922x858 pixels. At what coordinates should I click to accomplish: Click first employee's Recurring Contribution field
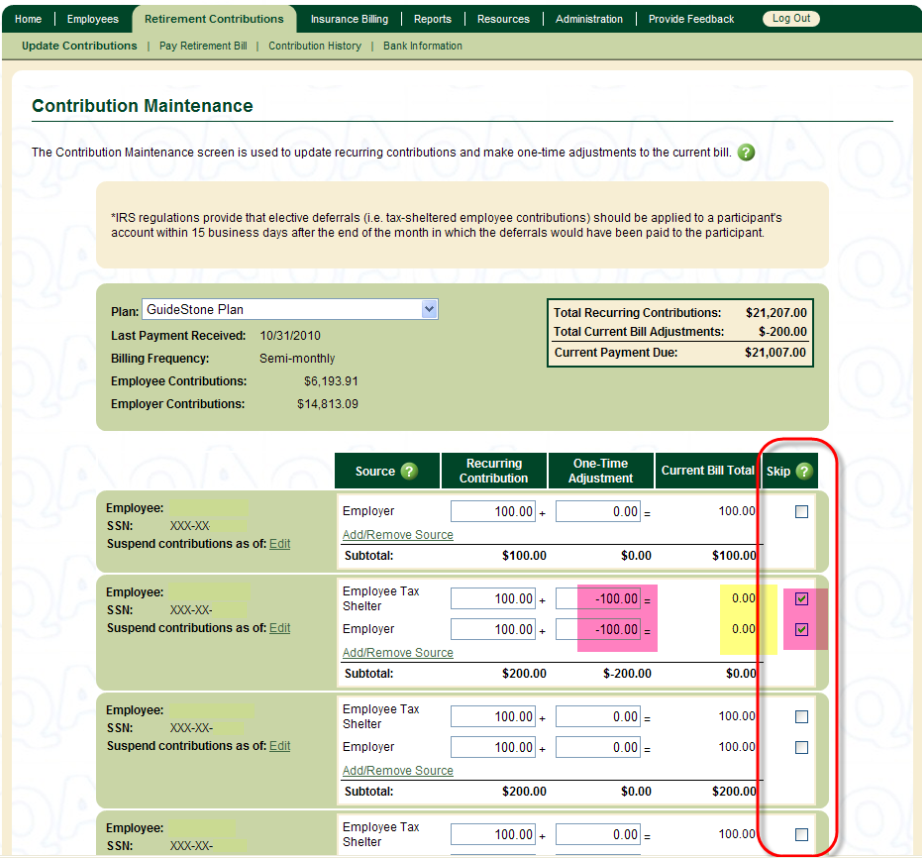(x=493, y=512)
